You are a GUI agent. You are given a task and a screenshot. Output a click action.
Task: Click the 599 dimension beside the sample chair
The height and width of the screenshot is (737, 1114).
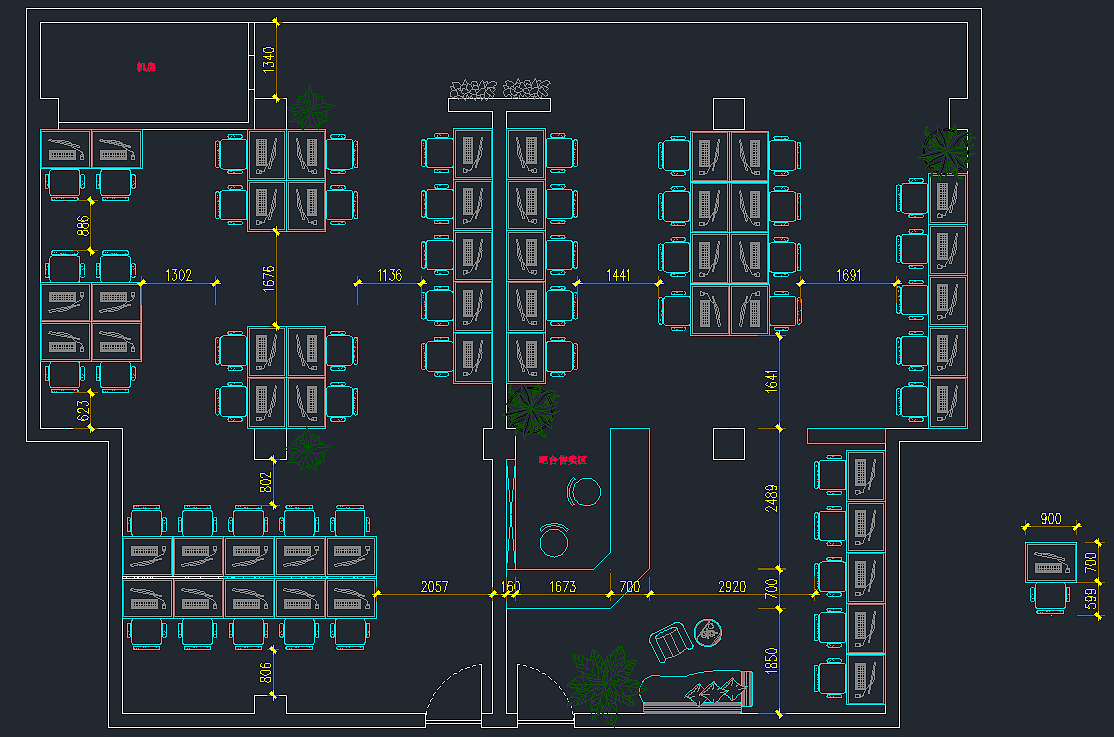coord(1091,599)
